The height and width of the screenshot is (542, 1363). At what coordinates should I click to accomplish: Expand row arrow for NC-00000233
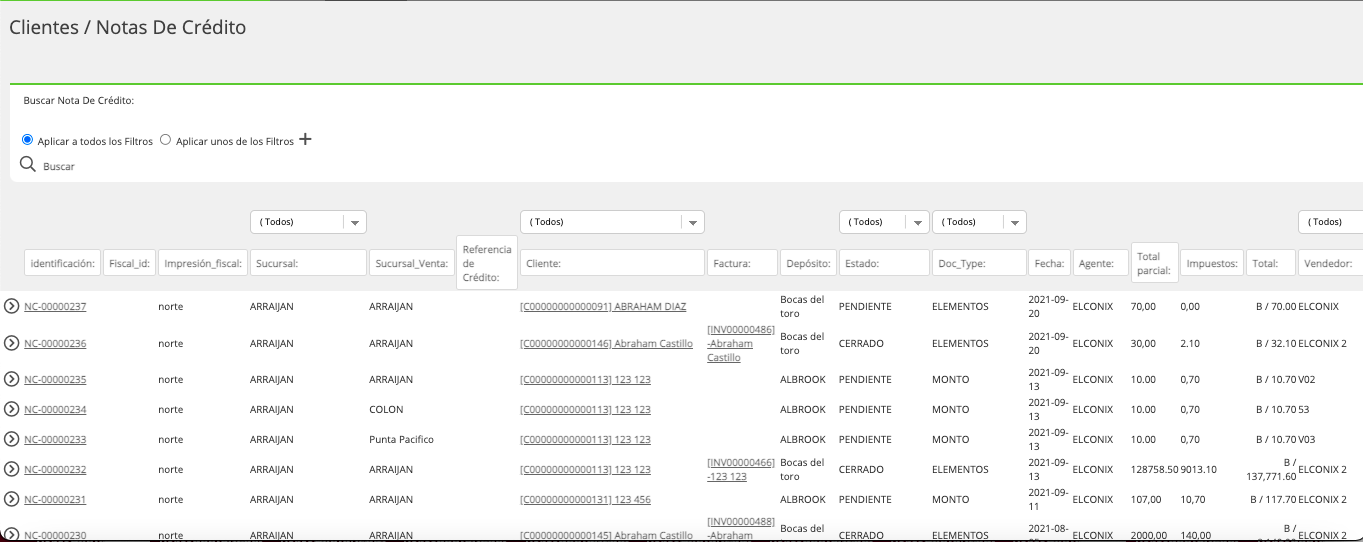click(12, 439)
